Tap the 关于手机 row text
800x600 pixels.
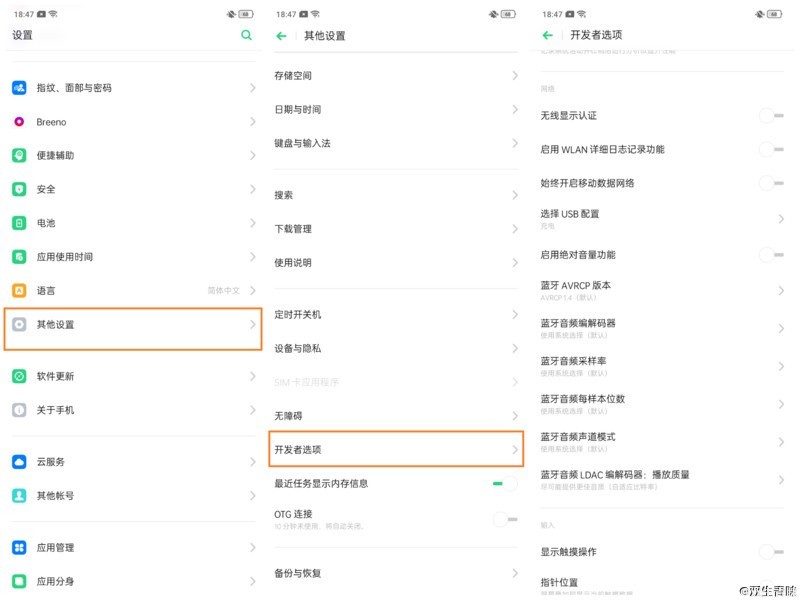tap(55, 410)
